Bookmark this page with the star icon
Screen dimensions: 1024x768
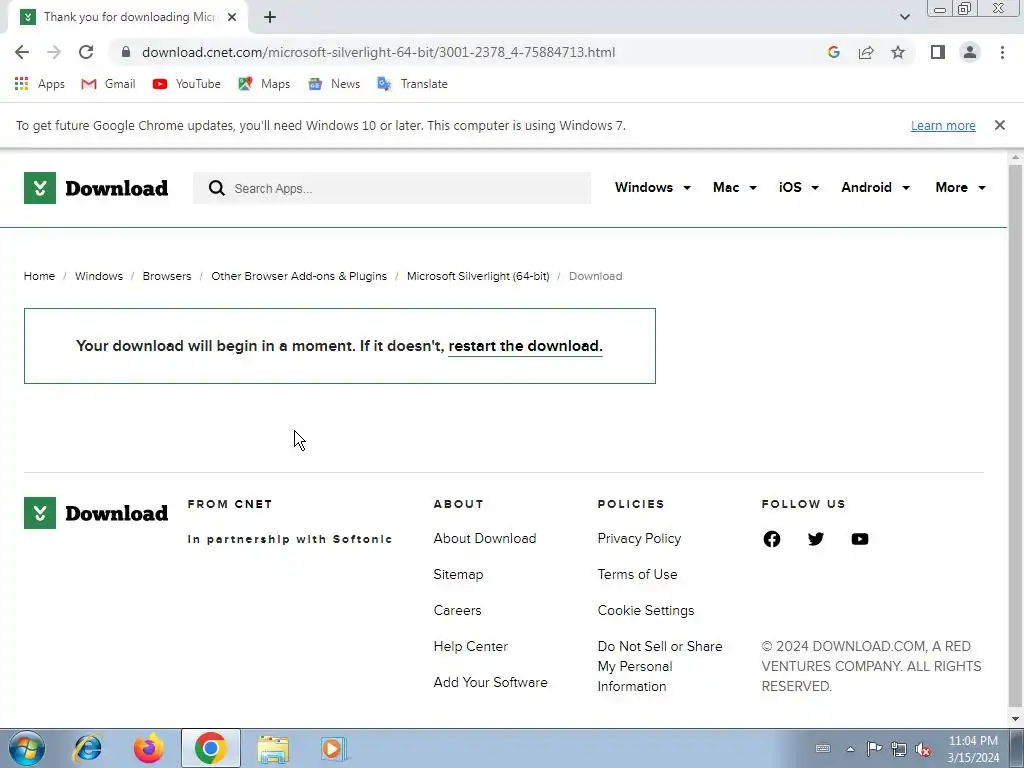pos(898,52)
